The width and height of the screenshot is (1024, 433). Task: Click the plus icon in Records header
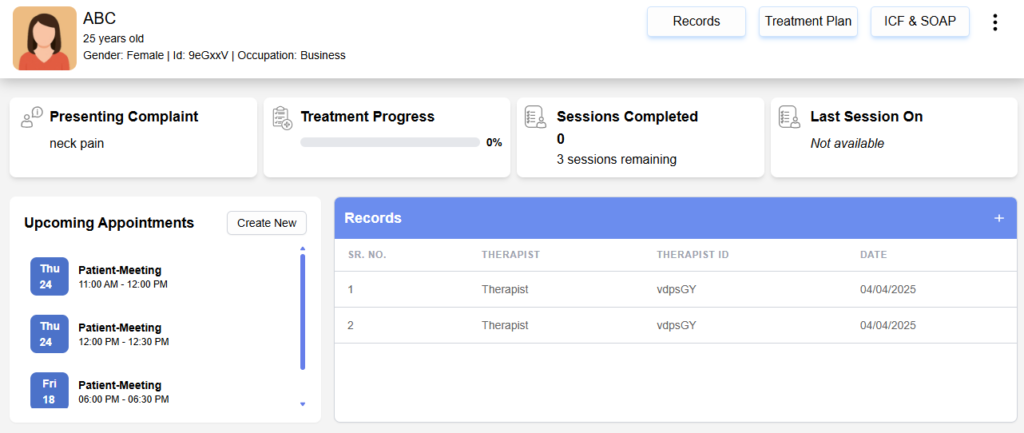point(999,218)
